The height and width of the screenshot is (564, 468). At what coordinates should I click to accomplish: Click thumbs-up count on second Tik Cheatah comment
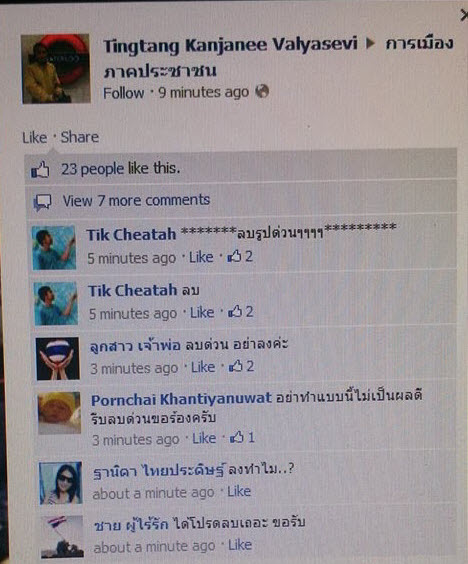click(x=241, y=311)
